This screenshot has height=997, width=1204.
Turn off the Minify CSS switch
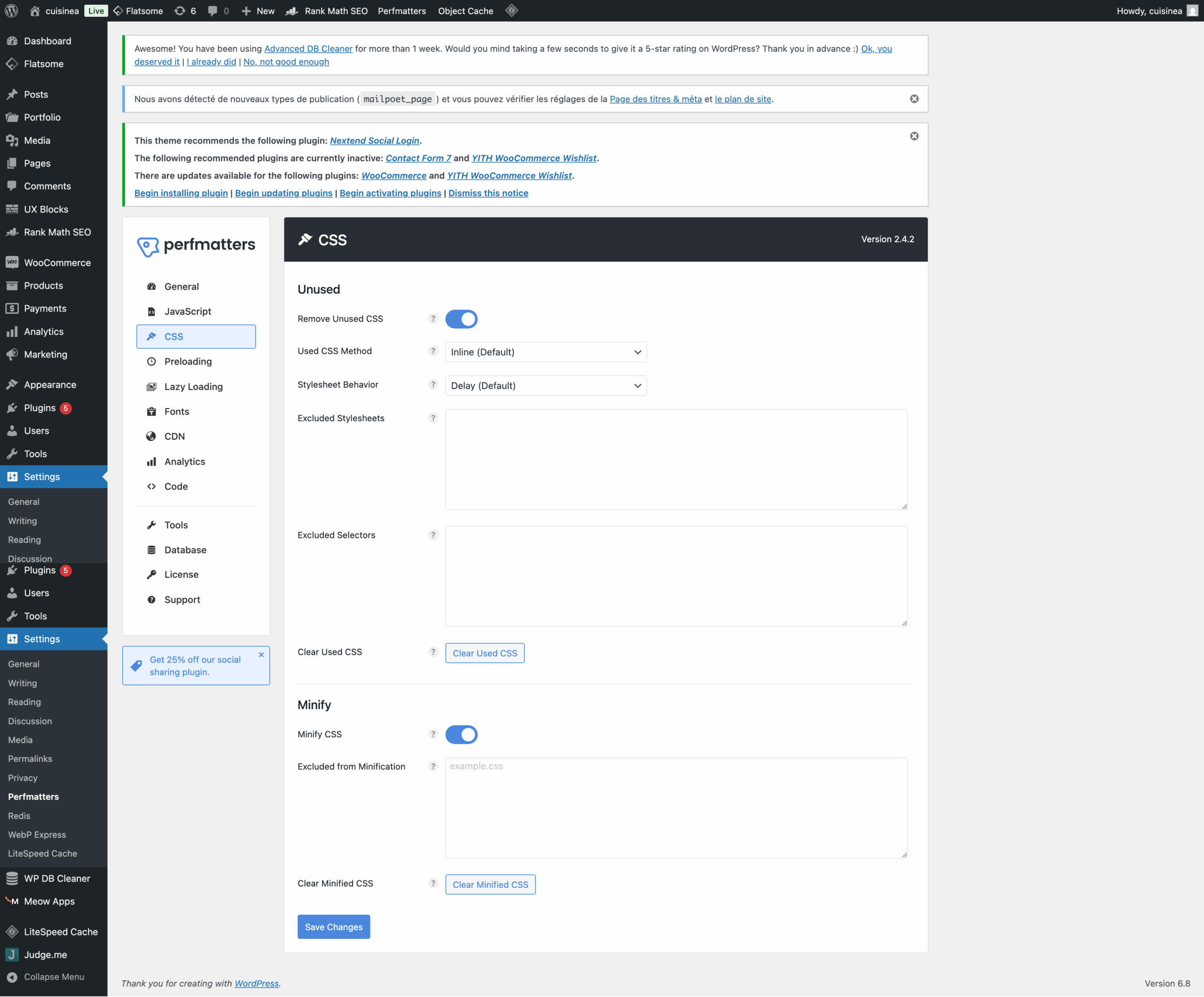pos(461,735)
